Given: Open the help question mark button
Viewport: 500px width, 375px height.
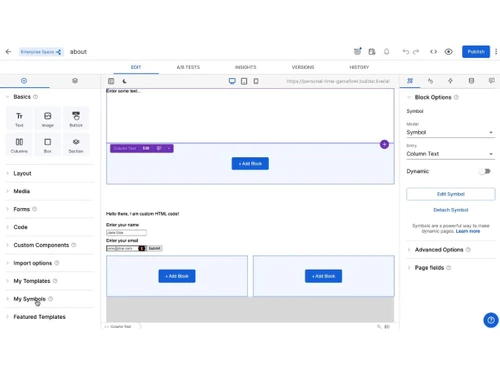Looking at the screenshot, I should pos(491,320).
